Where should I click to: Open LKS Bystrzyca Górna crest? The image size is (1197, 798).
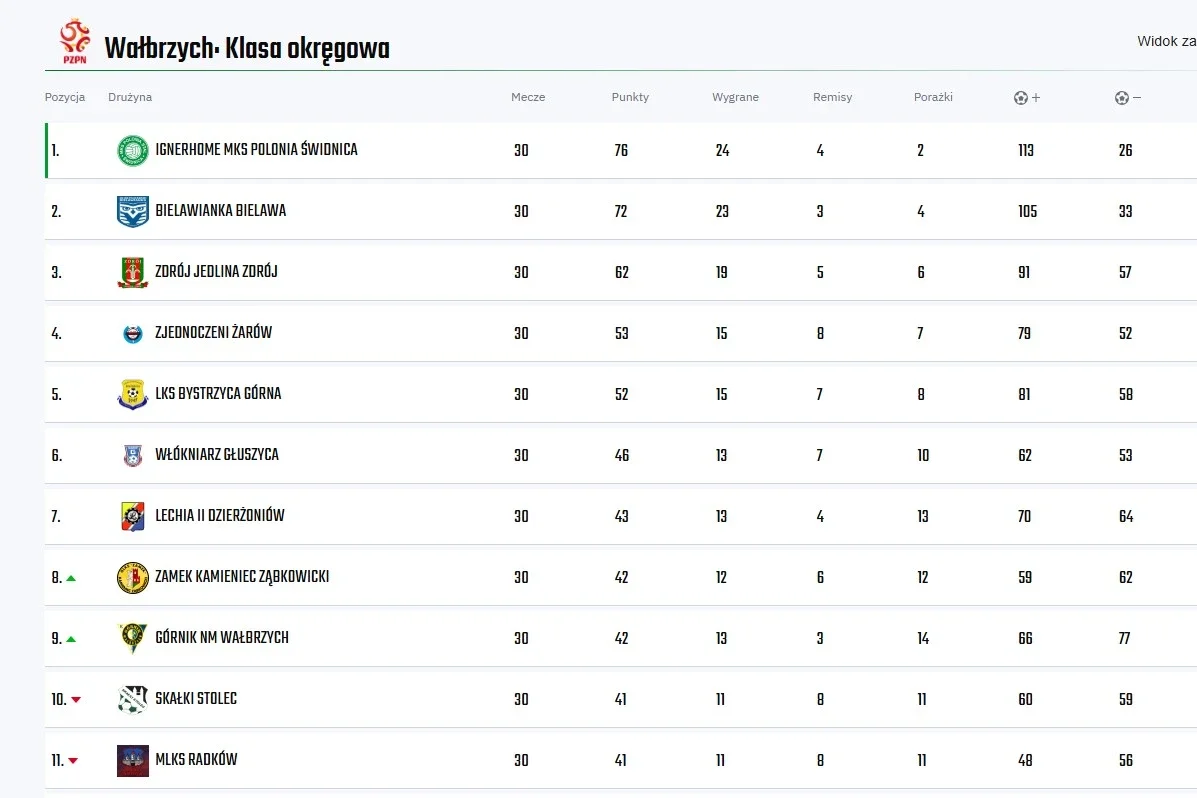coord(133,394)
